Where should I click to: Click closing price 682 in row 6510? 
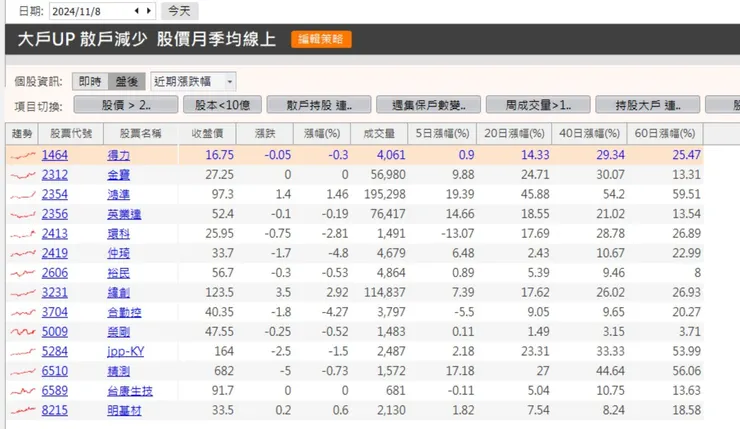224,371
